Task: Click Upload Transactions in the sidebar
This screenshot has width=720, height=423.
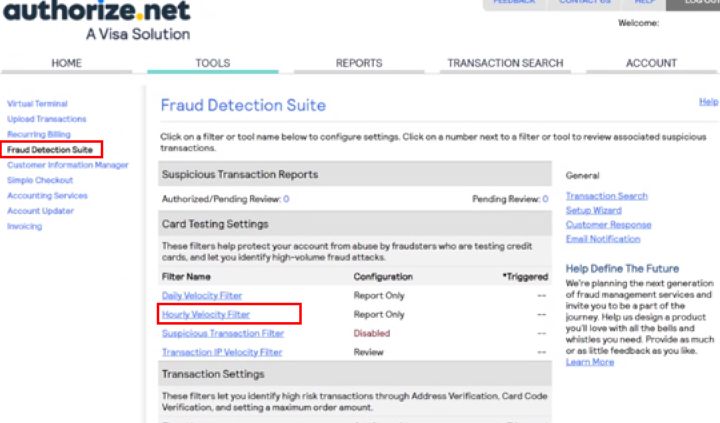Action: click(46, 119)
